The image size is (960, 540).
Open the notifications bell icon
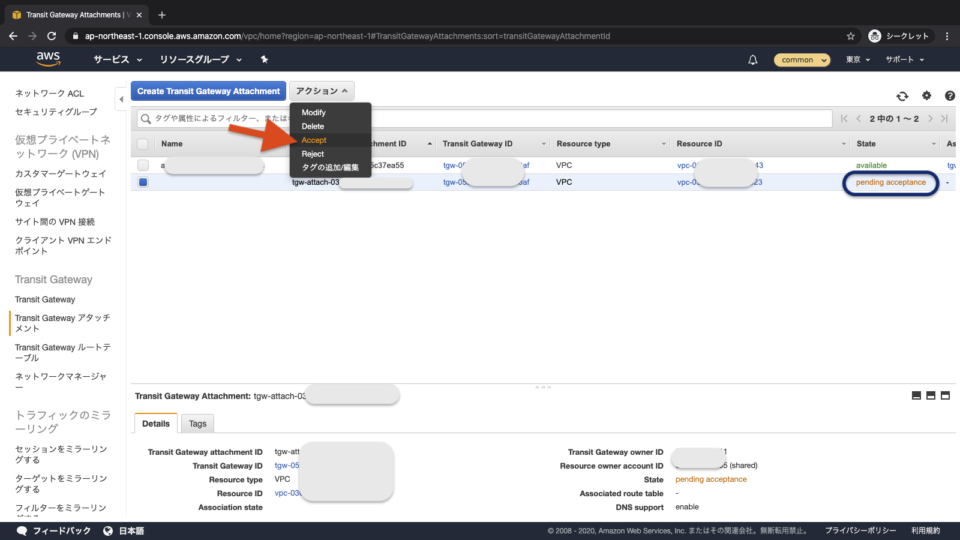pyautogui.click(x=752, y=60)
